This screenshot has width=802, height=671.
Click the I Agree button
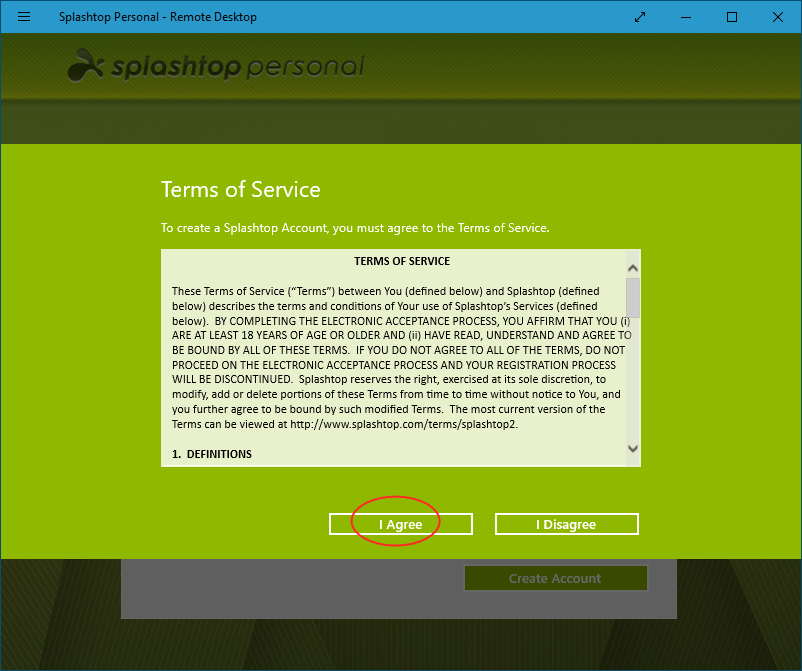pos(400,524)
